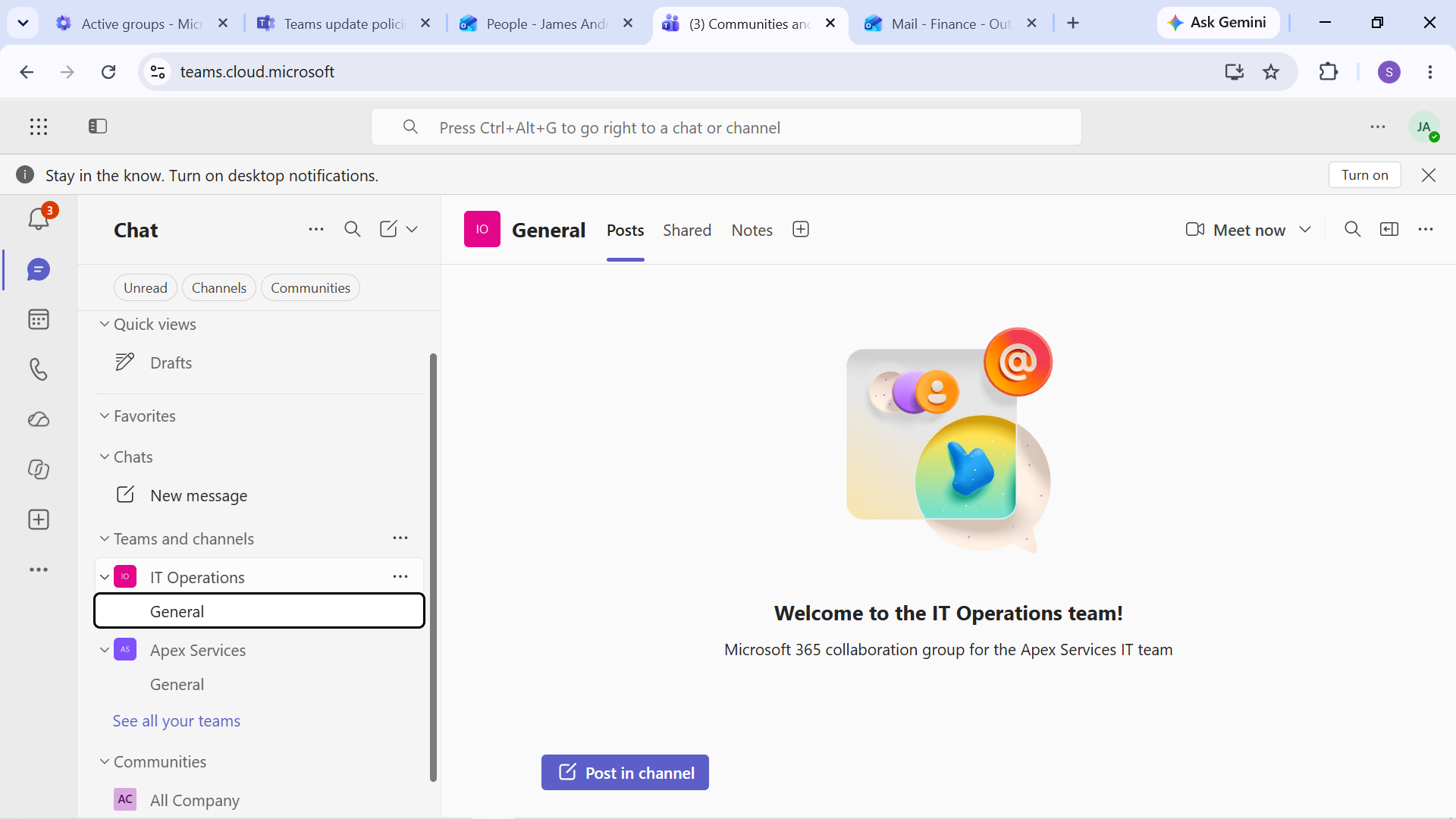
Task: Open the Copilot icon in the left rail
Action: point(39,469)
